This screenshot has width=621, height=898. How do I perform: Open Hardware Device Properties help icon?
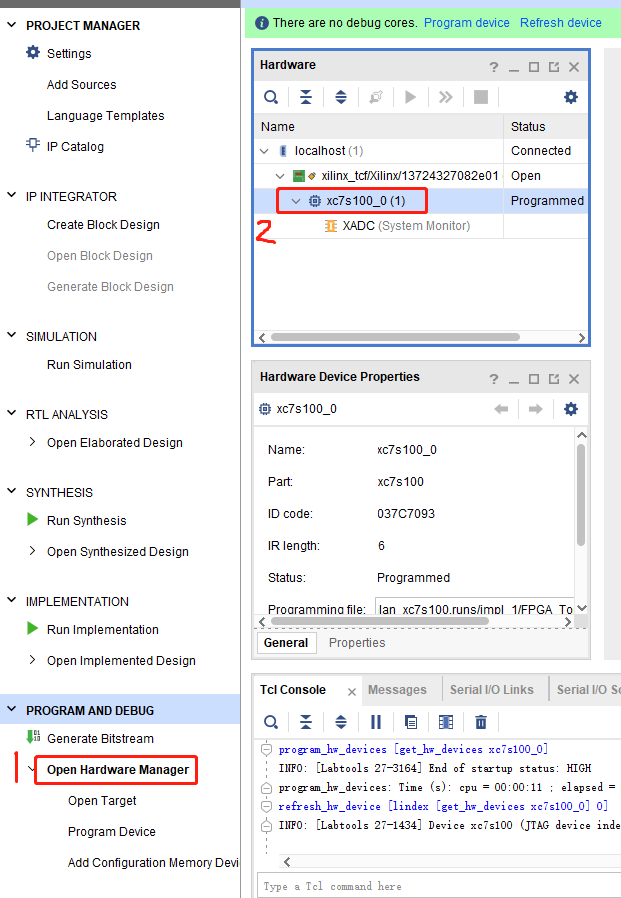(x=494, y=379)
